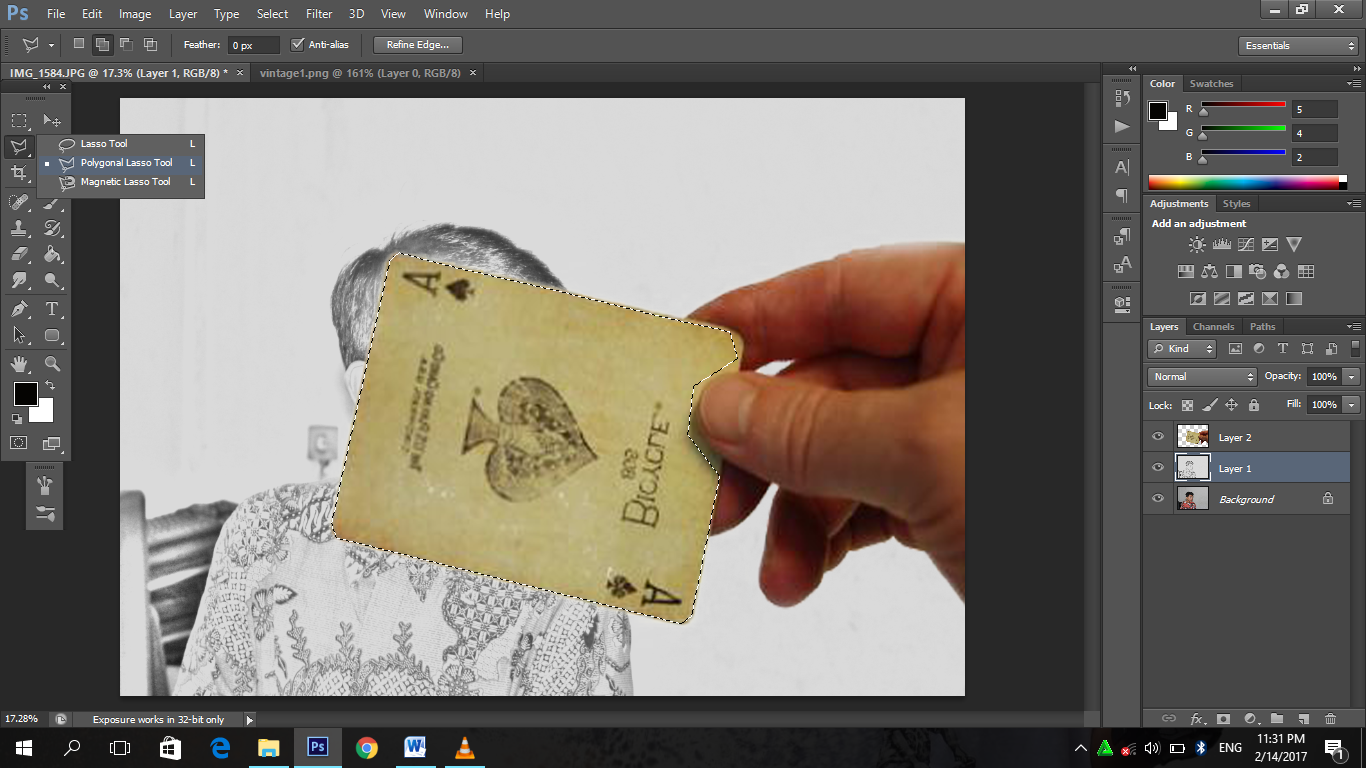Add a layer mask
This screenshot has width=1366, height=768.
click(1223, 719)
